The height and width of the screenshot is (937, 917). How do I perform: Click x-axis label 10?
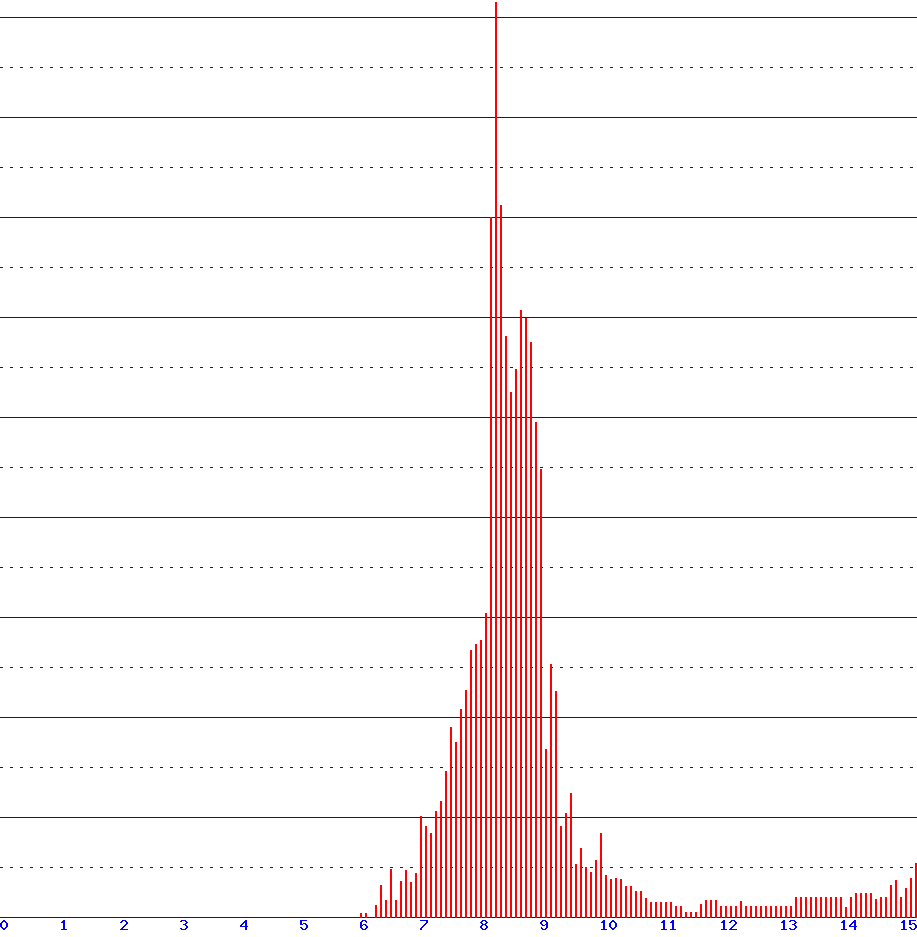[608, 926]
